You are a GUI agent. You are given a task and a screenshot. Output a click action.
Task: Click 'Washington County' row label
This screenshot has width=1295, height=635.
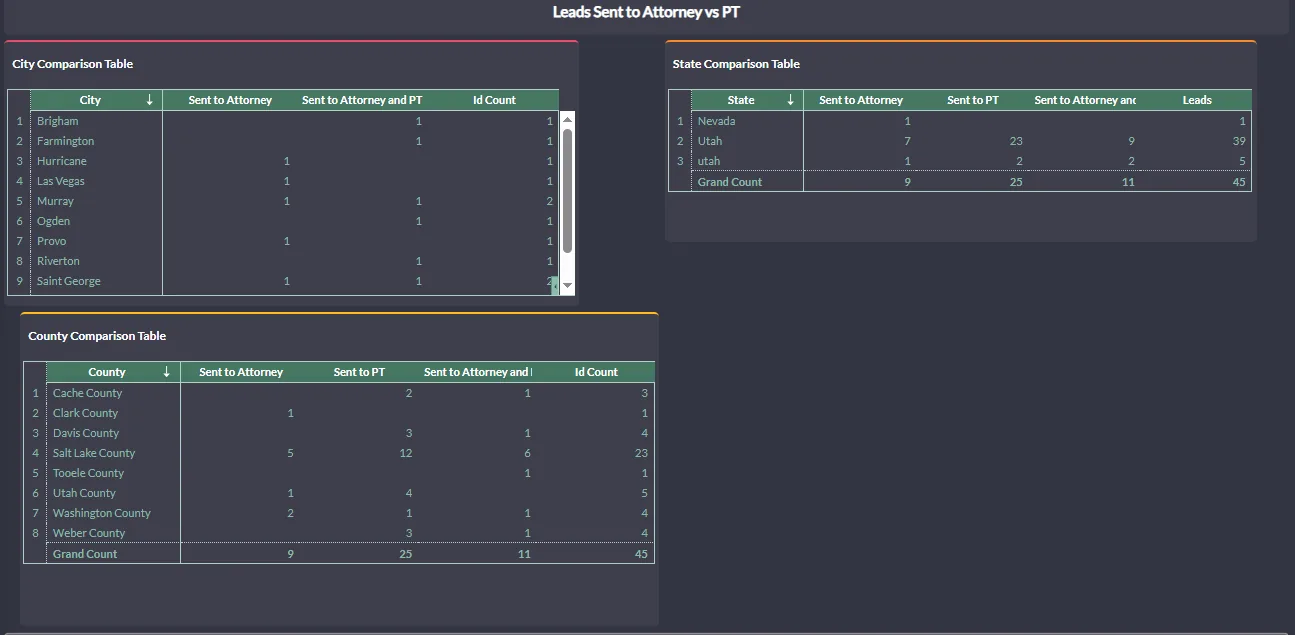pos(102,513)
